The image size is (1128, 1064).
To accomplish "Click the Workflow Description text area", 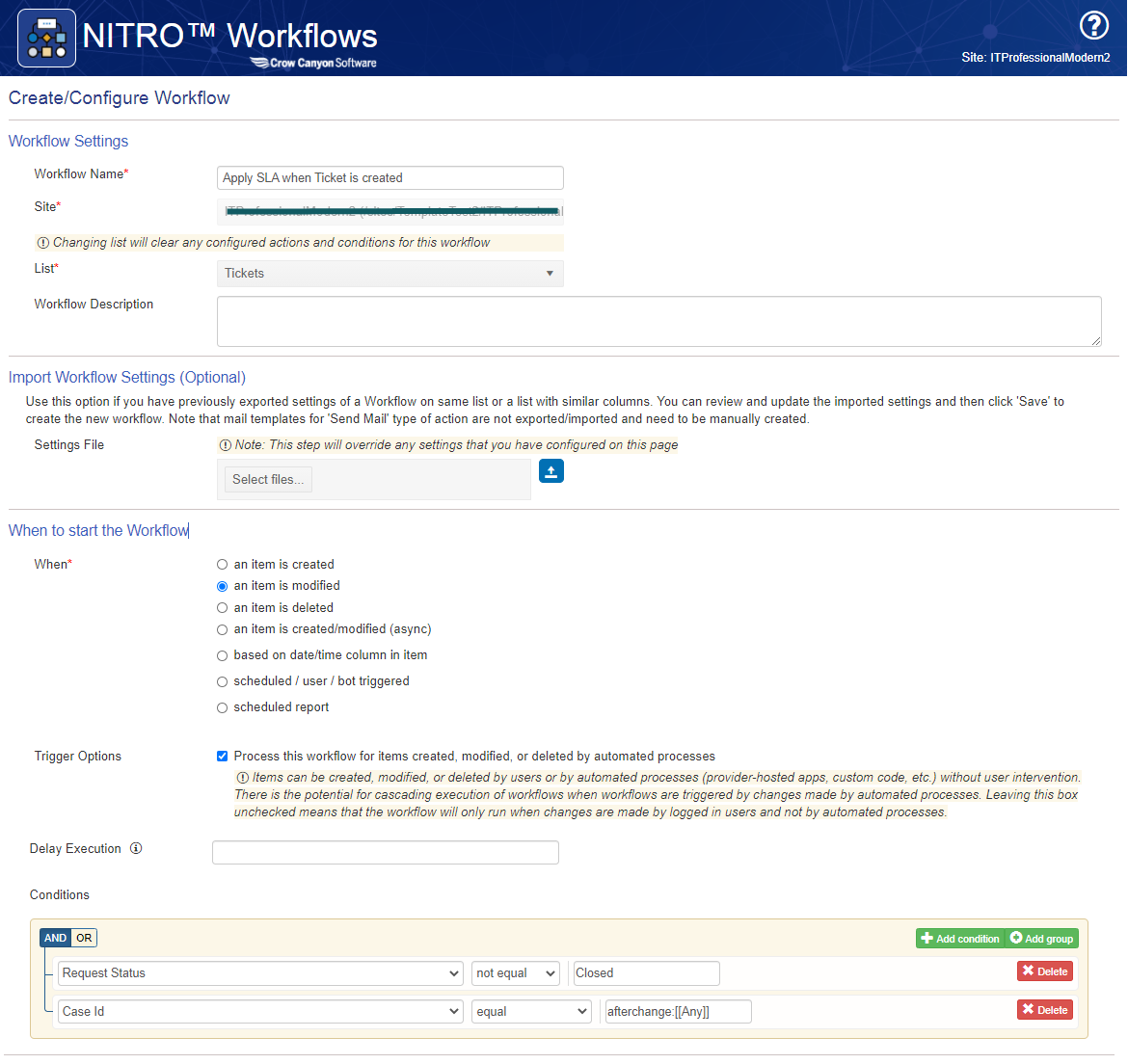I will click(x=658, y=321).
